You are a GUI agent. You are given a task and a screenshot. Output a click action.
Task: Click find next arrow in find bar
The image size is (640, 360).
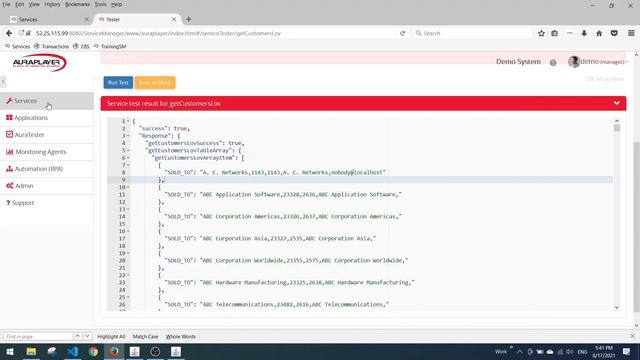[x=87, y=336]
